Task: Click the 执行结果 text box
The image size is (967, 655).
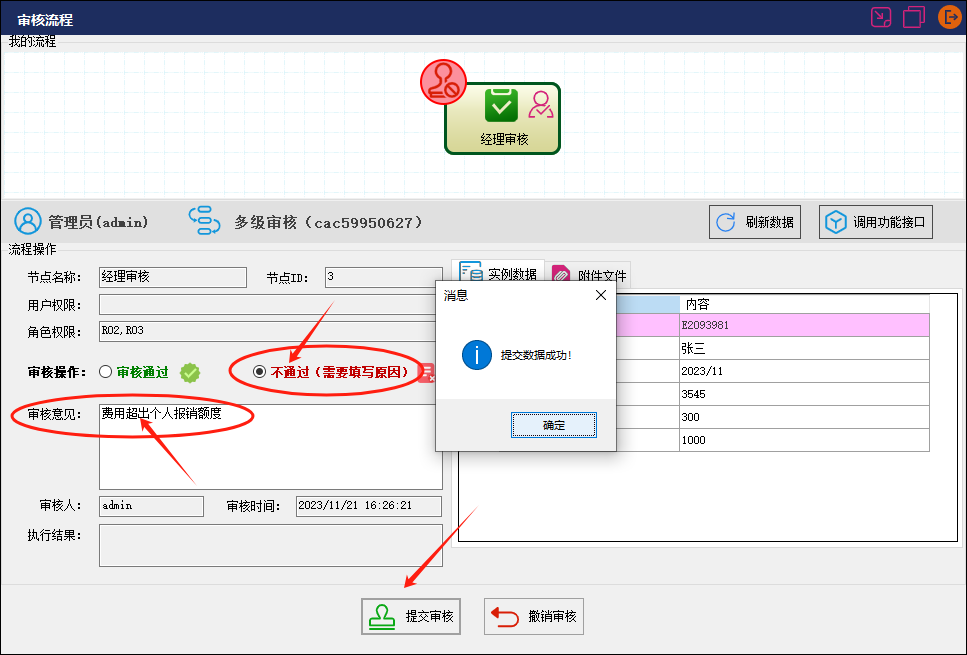Action: [x=271, y=545]
